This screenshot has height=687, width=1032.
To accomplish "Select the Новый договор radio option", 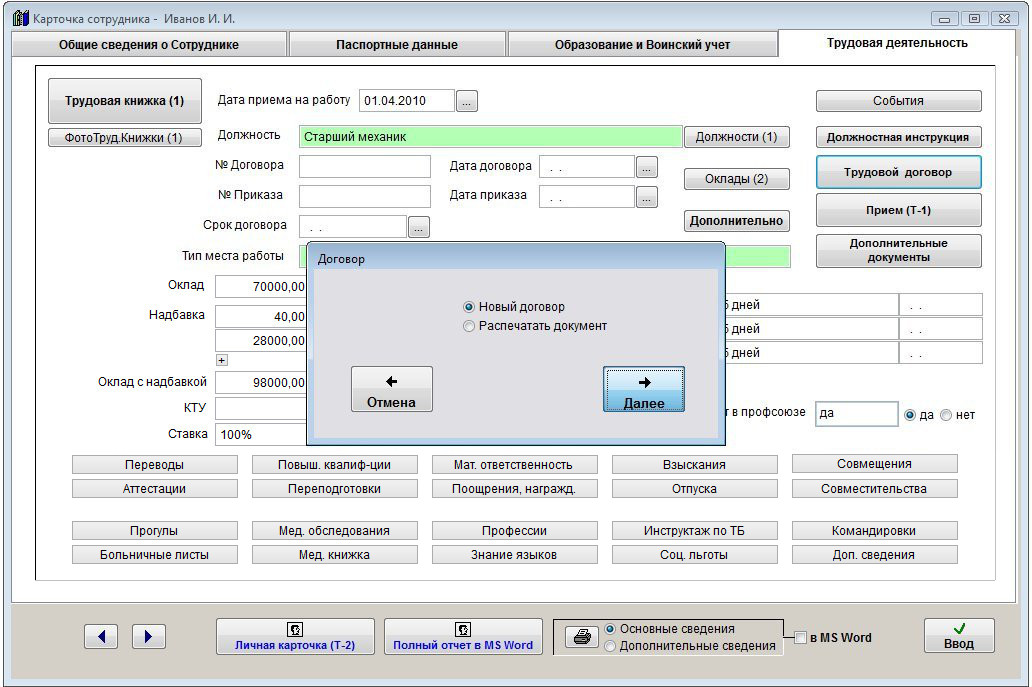I will pyautogui.click(x=469, y=307).
